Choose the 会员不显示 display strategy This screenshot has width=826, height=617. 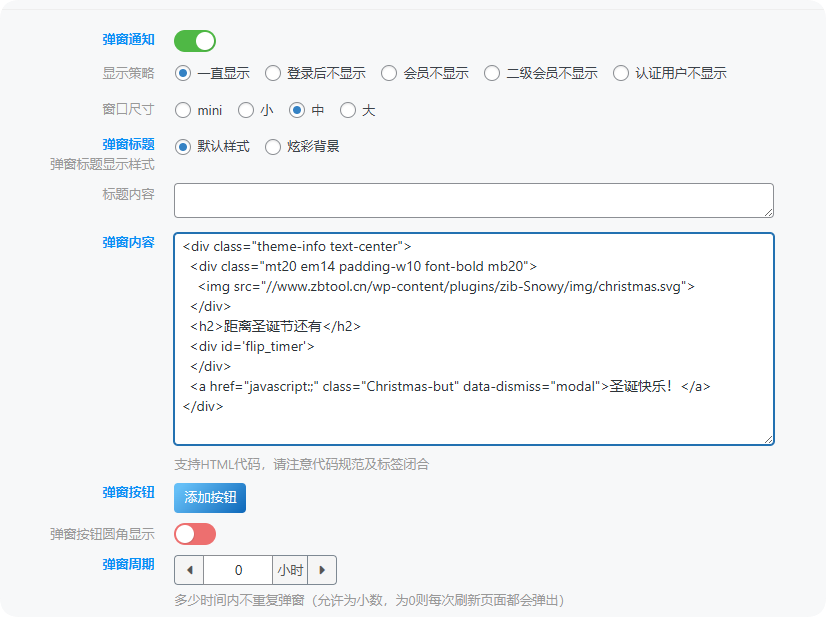point(388,72)
